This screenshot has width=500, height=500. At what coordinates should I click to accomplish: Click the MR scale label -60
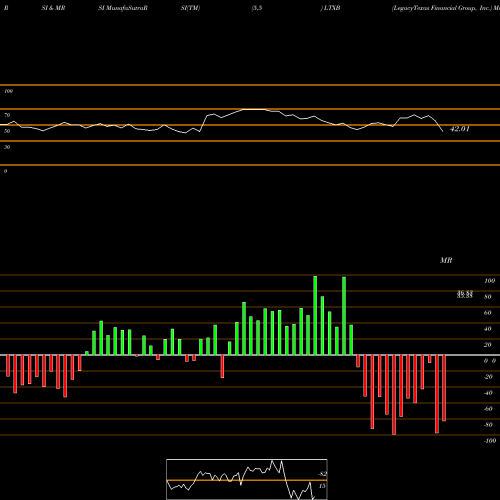click(x=488, y=409)
